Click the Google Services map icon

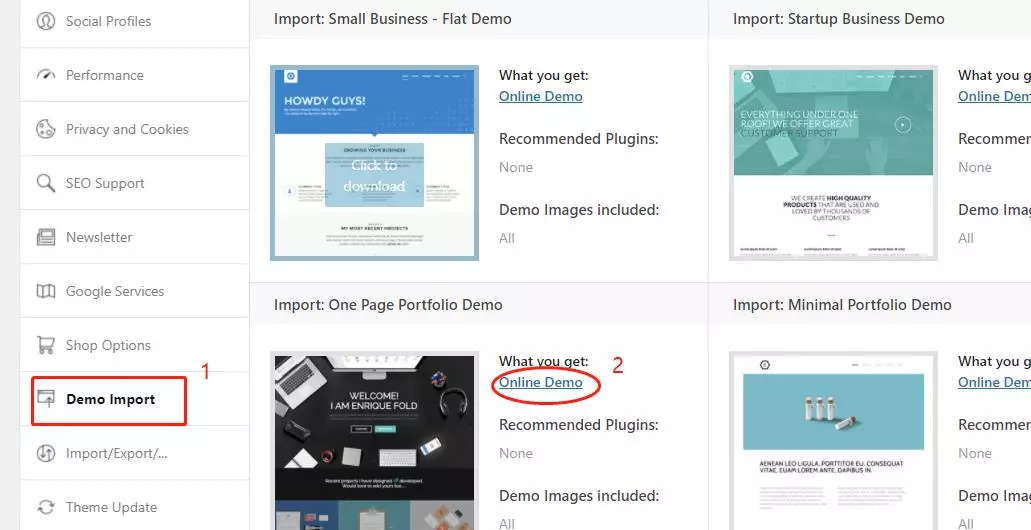coord(45,291)
